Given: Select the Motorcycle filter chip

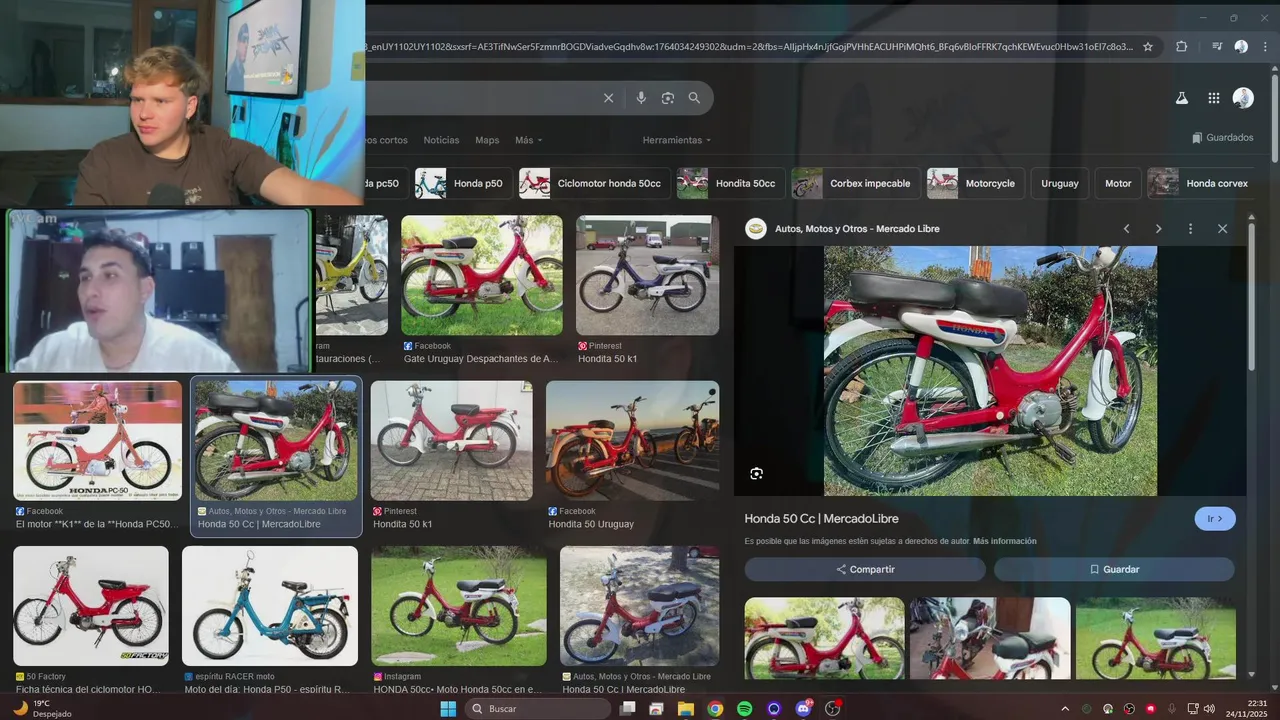Looking at the screenshot, I should [x=976, y=184].
